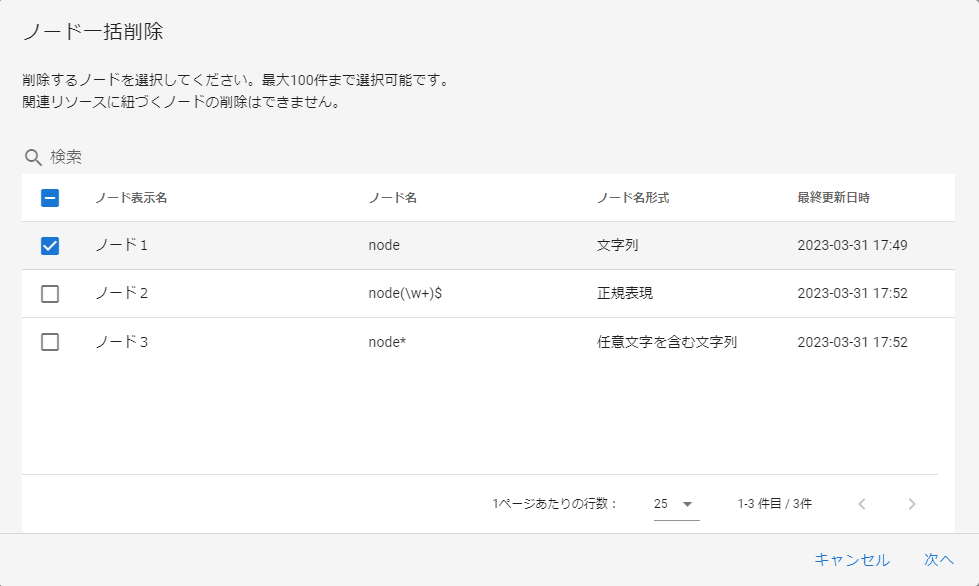Select the node(\w+)$ node name cell
Viewport: 979px width, 586px height.
405,294
